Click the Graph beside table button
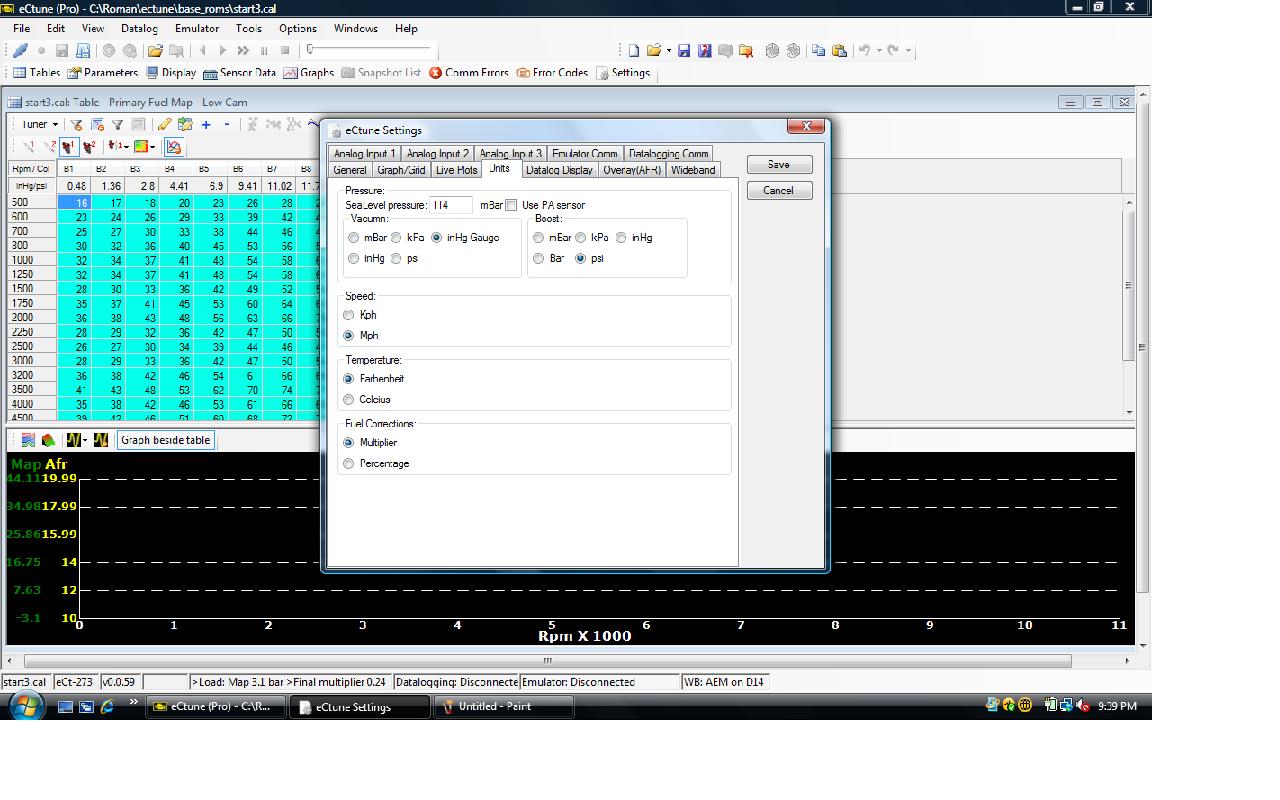 (166, 440)
